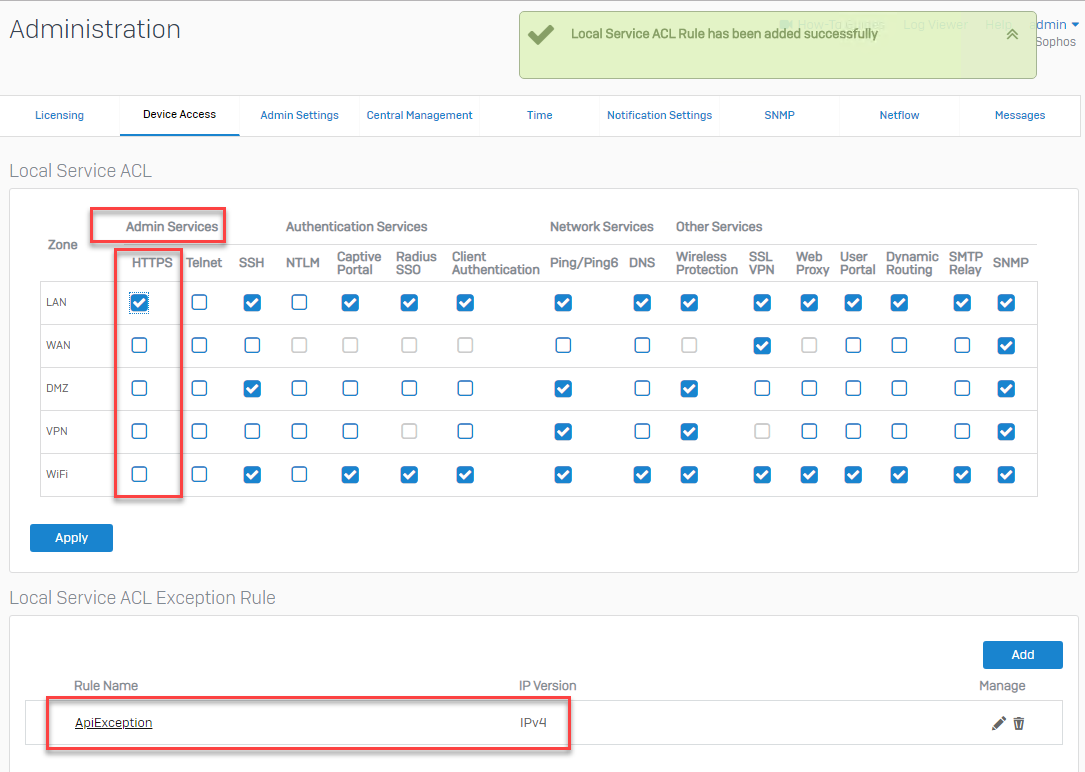Viewport: 1085px width, 772px height.
Task: Click the green success checkmark icon
Action: pyautogui.click(x=541, y=34)
